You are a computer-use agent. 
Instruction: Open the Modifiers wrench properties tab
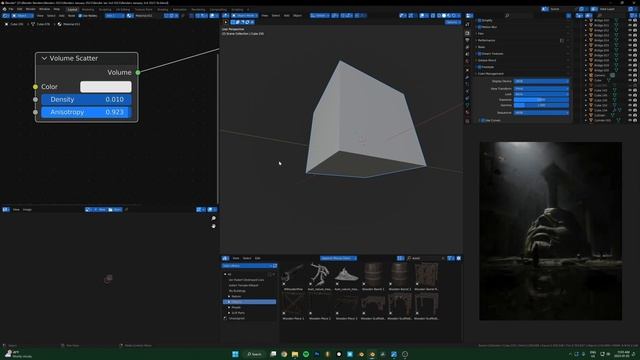point(467,77)
